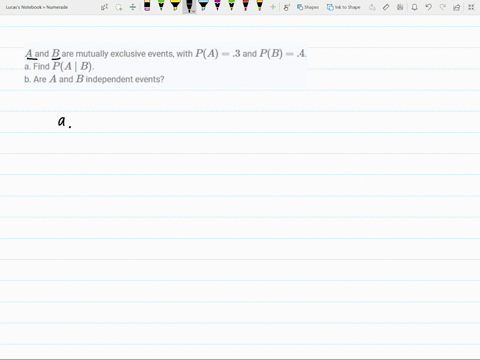Viewport: 480px width, 360px height.
Task: Click 'a. Find P(A | B)' line
Action: tap(59, 66)
